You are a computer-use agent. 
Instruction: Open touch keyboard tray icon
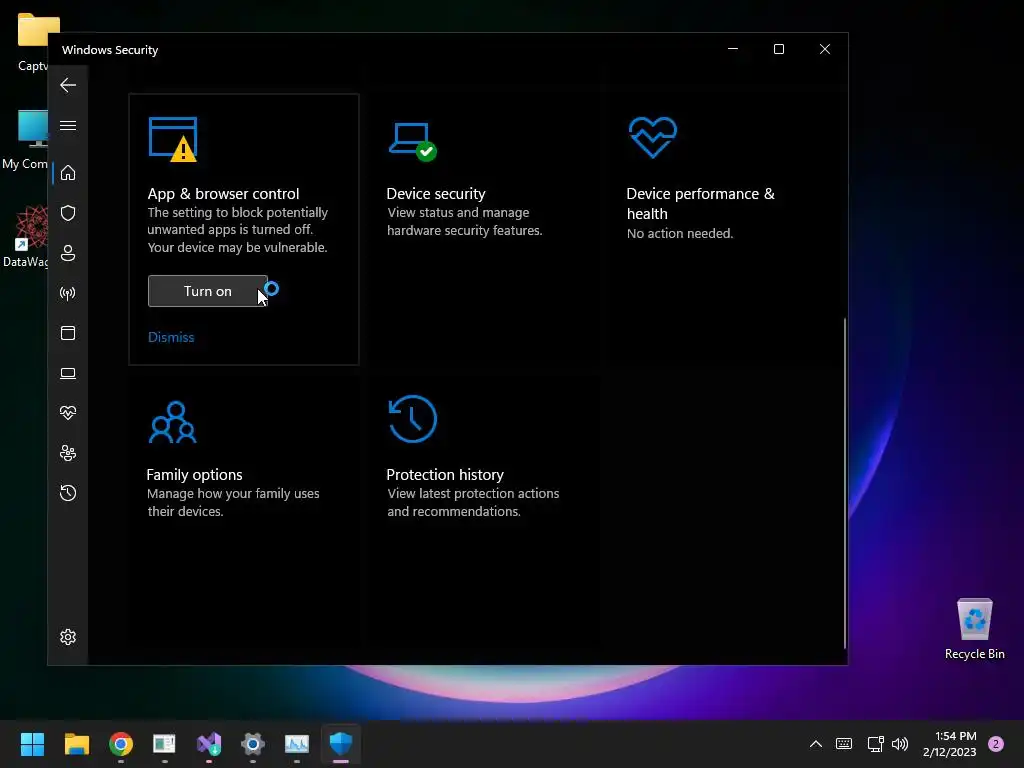coord(844,744)
